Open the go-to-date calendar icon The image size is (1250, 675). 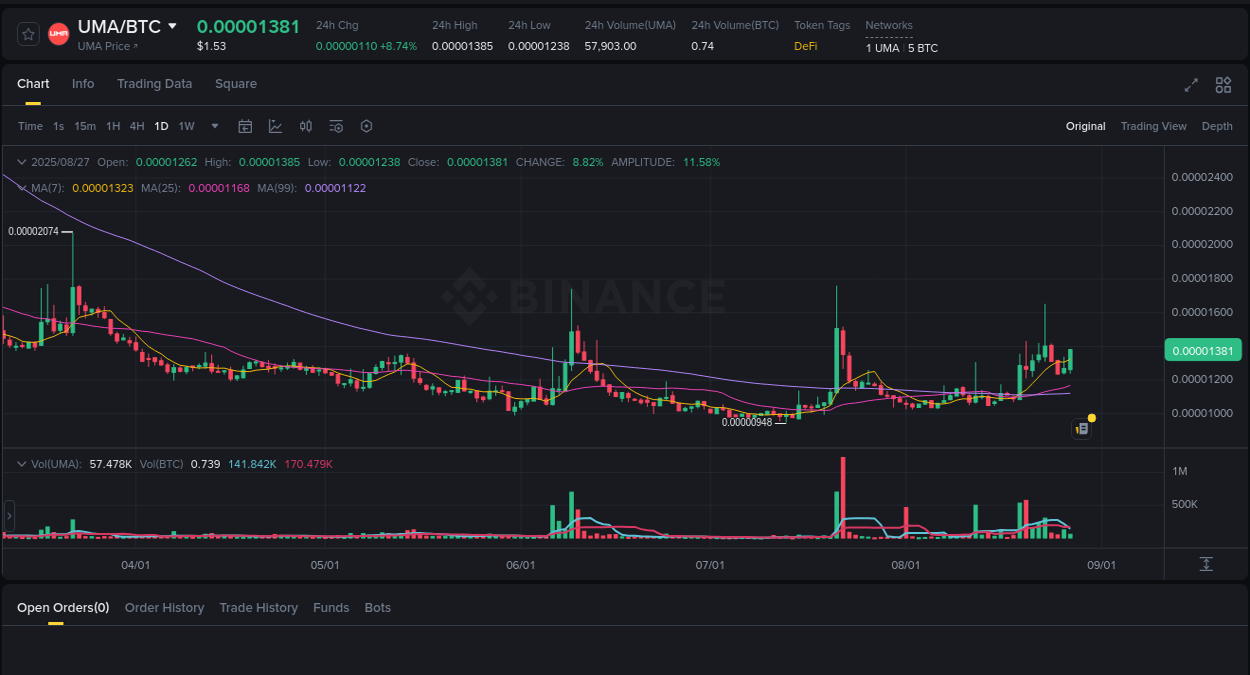[x=245, y=126]
